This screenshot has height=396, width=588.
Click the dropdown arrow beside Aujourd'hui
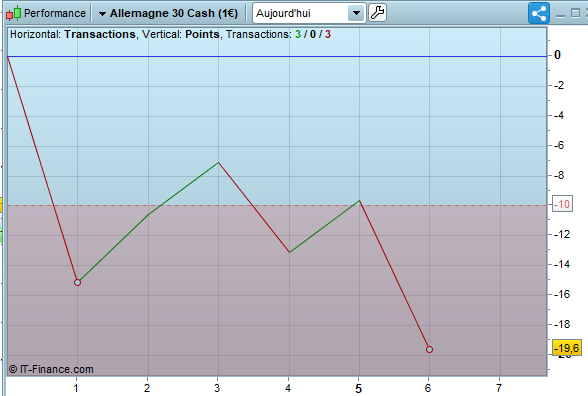coord(356,13)
